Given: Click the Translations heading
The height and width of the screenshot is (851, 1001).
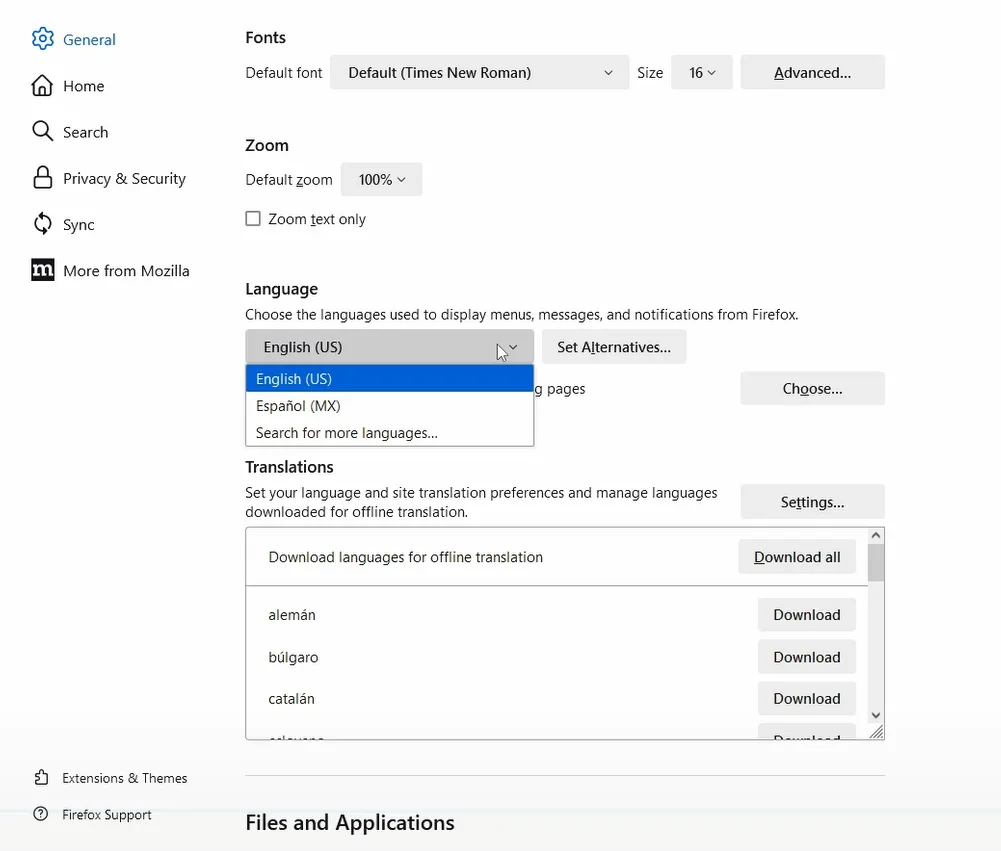Looking at the screenshot, I should point(289,467).
